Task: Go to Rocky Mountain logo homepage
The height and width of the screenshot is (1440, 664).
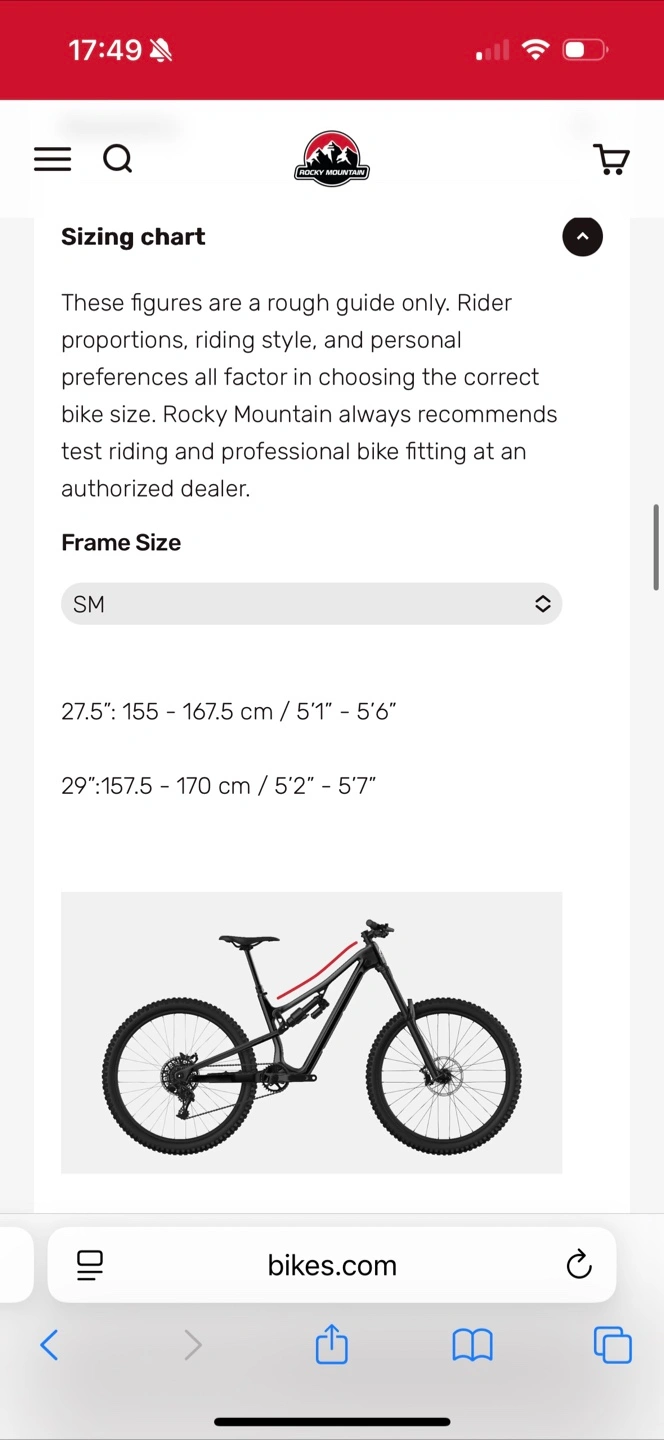Action: [x=332, y=159]
